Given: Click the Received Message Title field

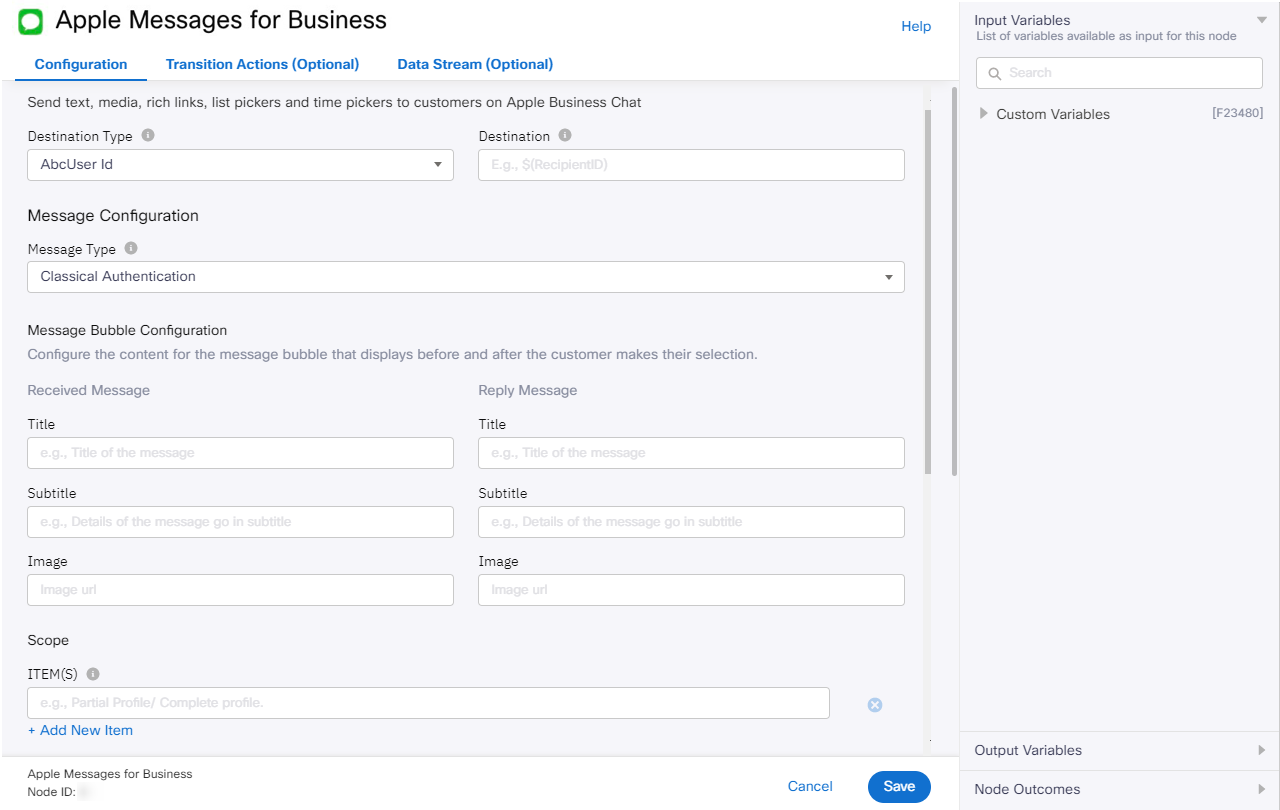Looking at the screenshot, I should [x=240, y=453].
